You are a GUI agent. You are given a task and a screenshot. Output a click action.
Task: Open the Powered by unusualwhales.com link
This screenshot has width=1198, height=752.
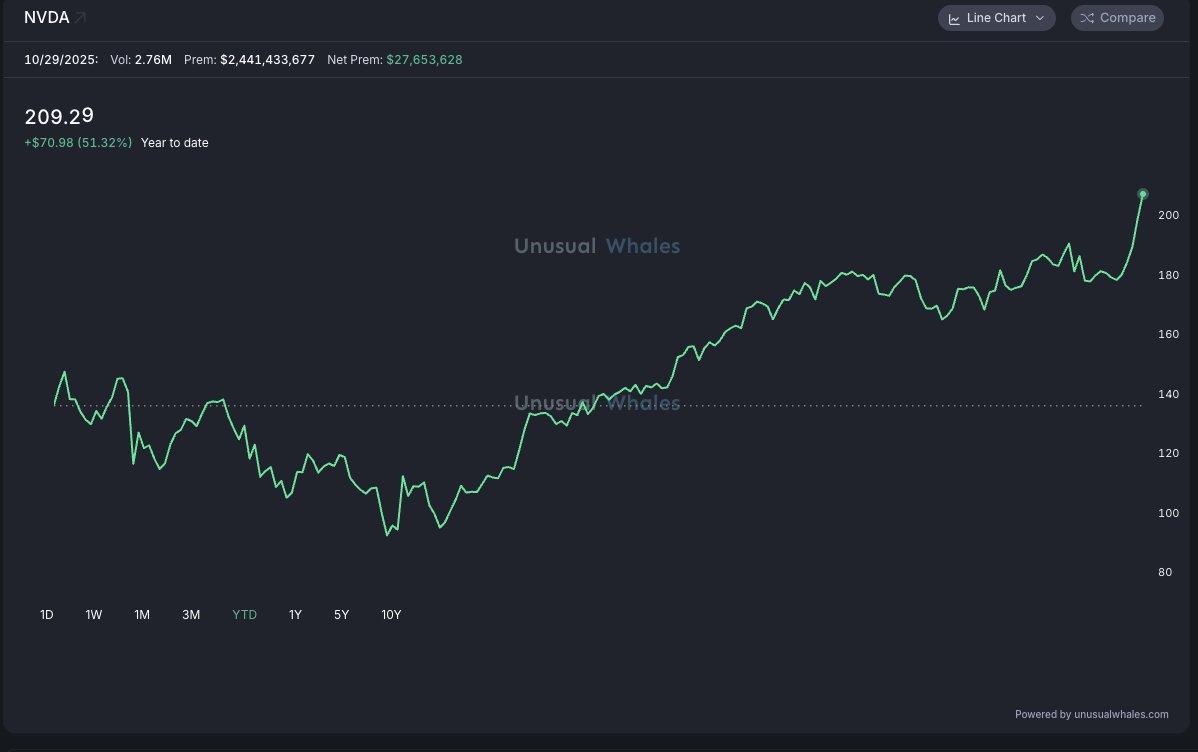pyautogui.click(x=1091, y=714)
